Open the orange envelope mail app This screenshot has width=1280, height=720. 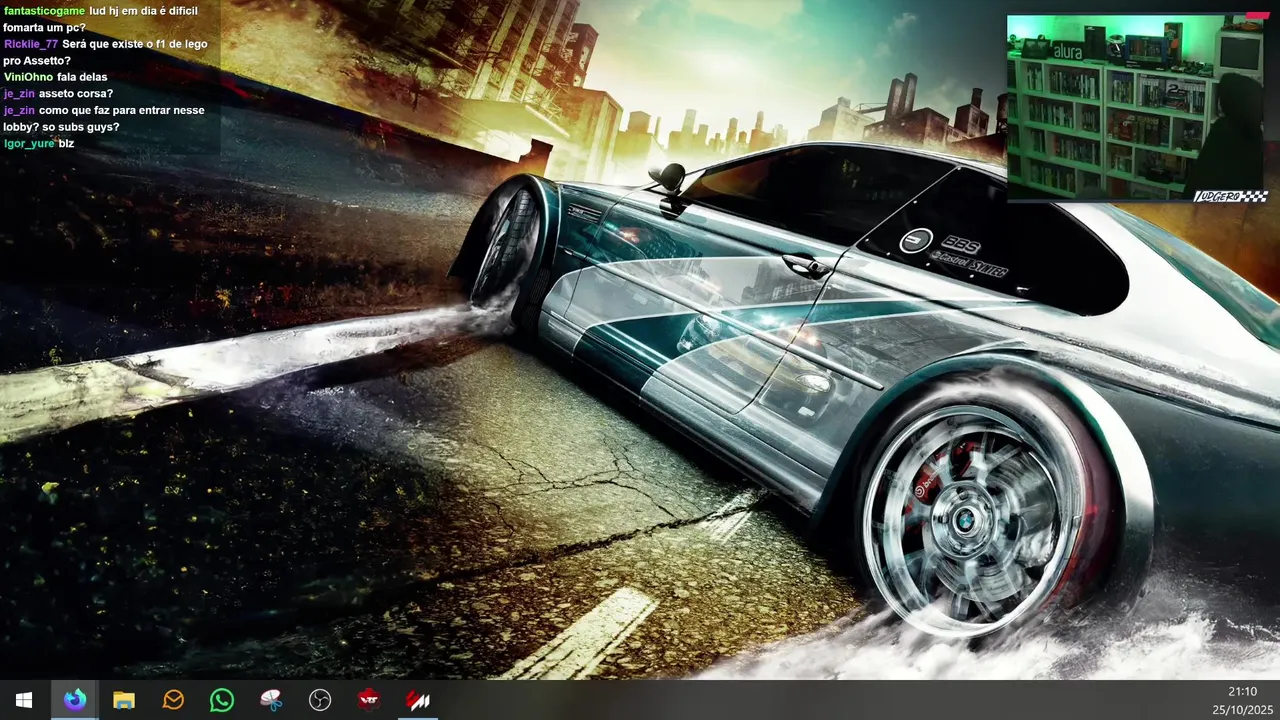173,700
